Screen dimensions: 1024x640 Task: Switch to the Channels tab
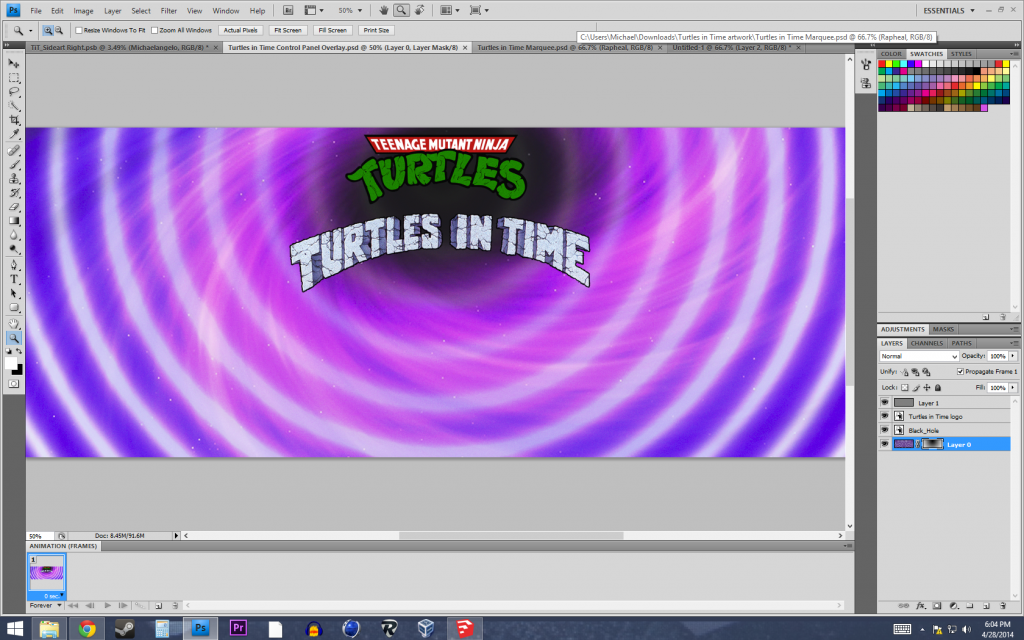pos(926,343)
